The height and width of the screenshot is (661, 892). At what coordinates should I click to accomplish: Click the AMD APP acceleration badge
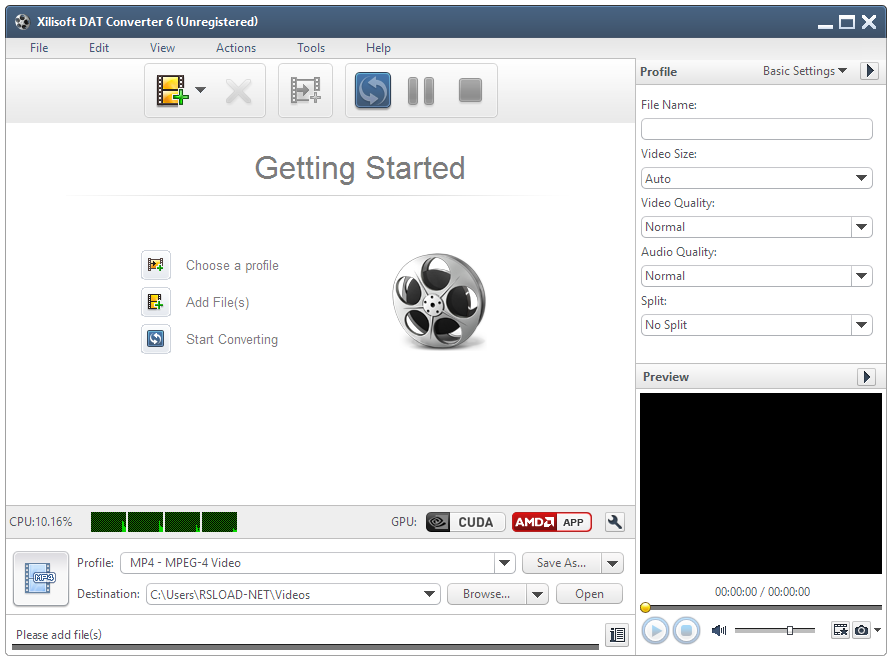551,522
